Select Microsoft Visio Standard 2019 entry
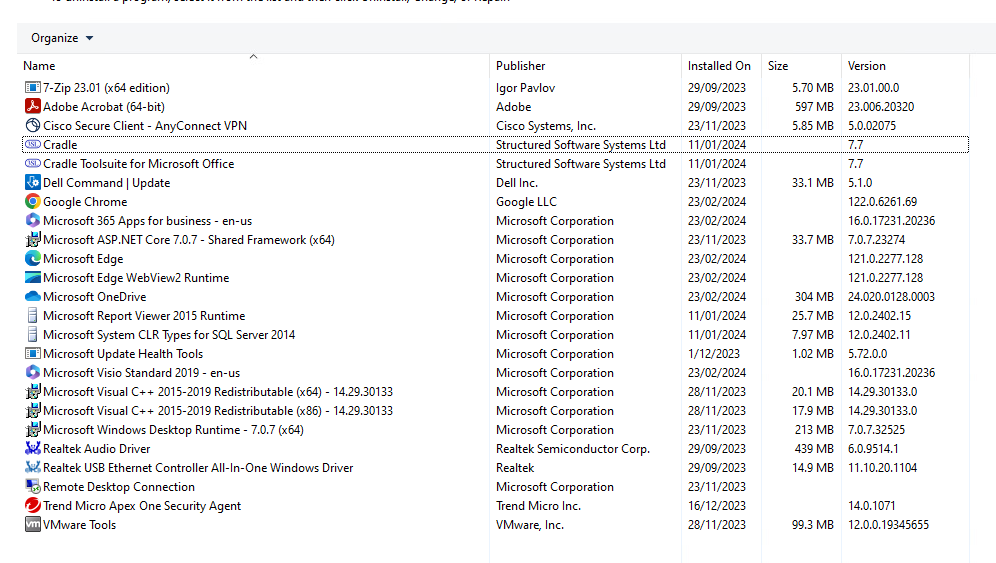The width and height of the screenshot is (996, 563). click(x=141, y=373)
